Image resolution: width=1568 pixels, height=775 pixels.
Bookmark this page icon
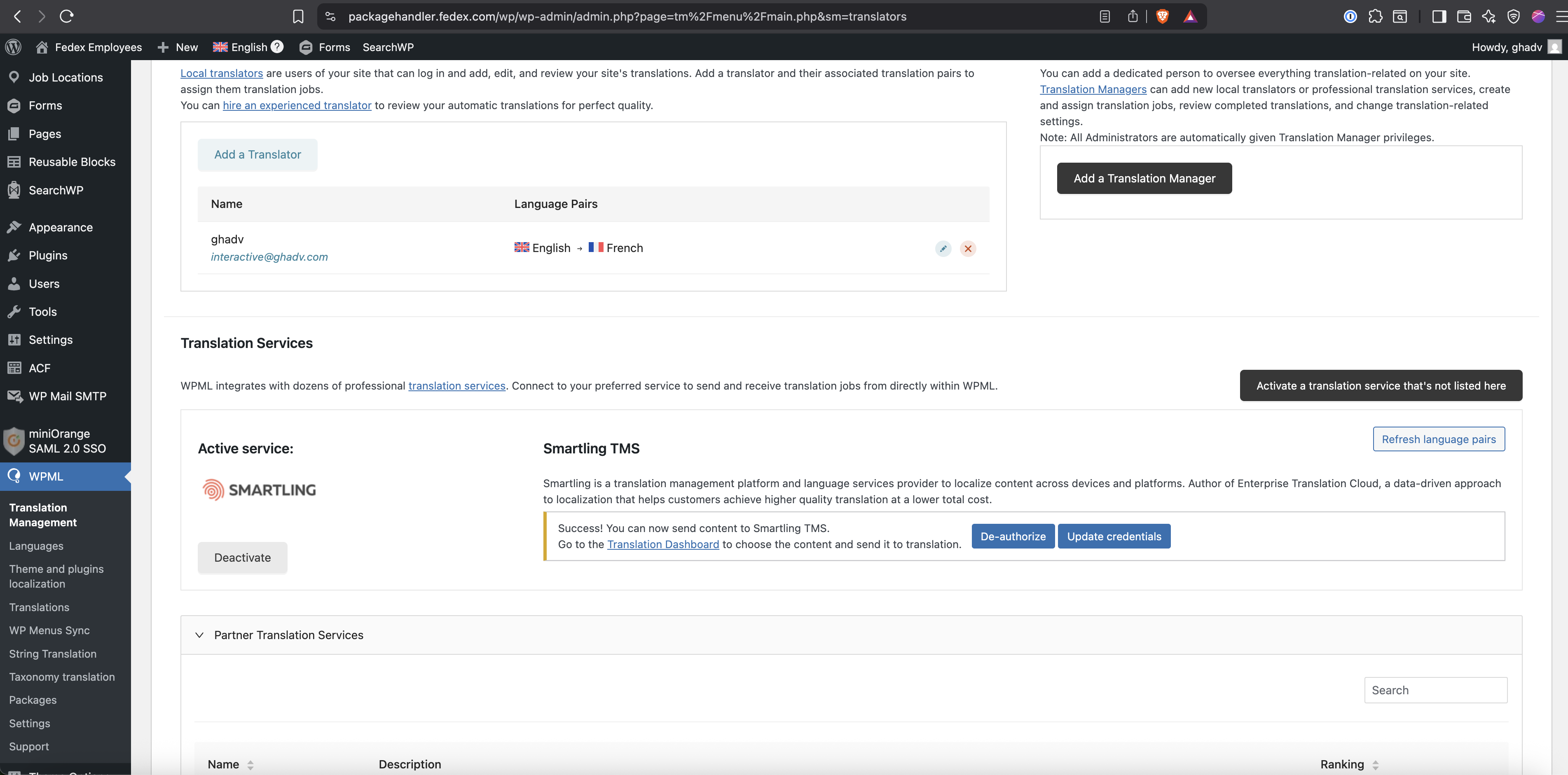pos(297,16)
